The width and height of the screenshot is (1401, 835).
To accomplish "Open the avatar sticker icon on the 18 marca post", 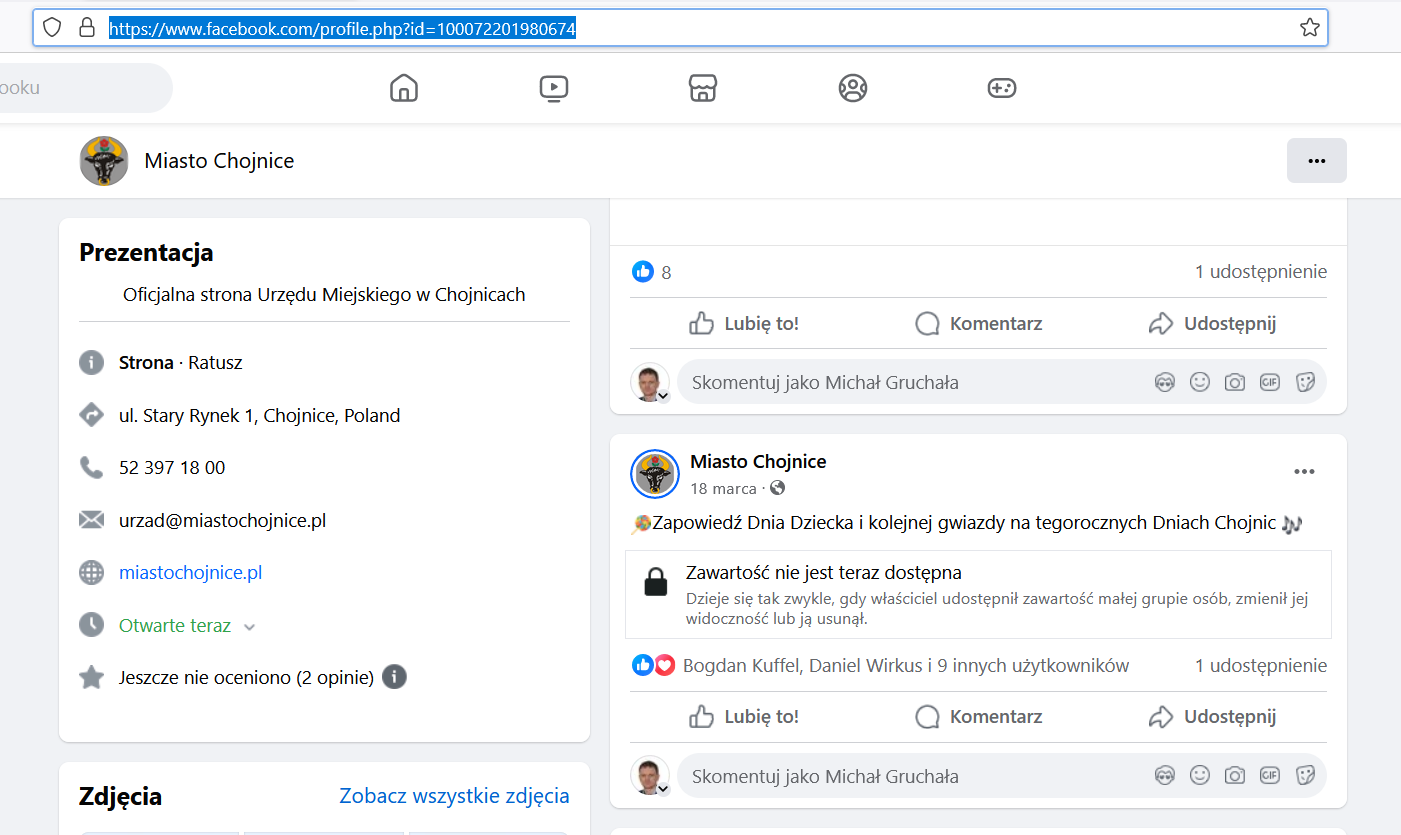I will tap(1164, 776).
